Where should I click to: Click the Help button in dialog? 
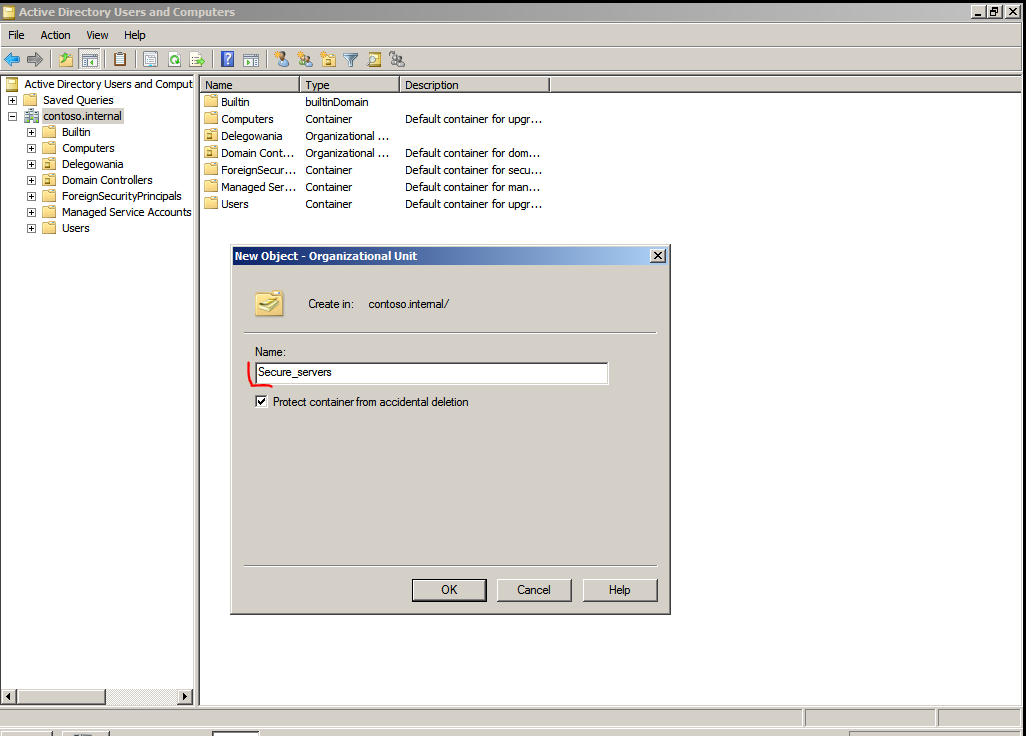click(x=620, y=590)
